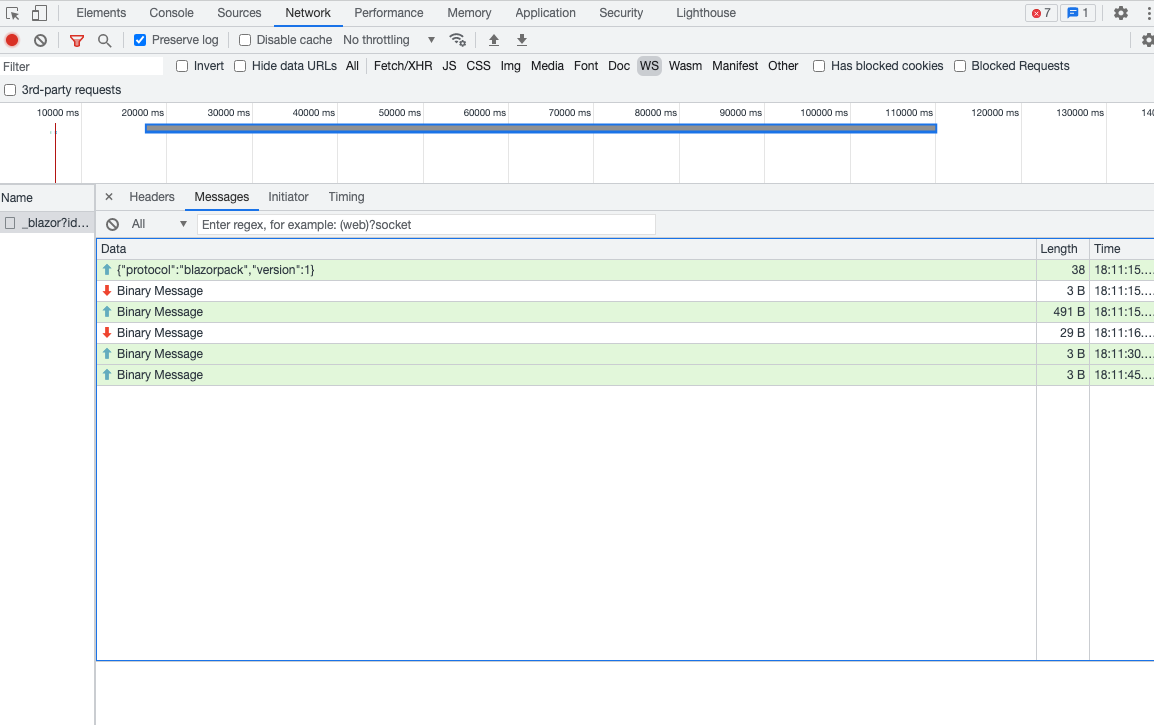Click the Length column header
The image size is (1154, 725).
tap(1062, 249)
